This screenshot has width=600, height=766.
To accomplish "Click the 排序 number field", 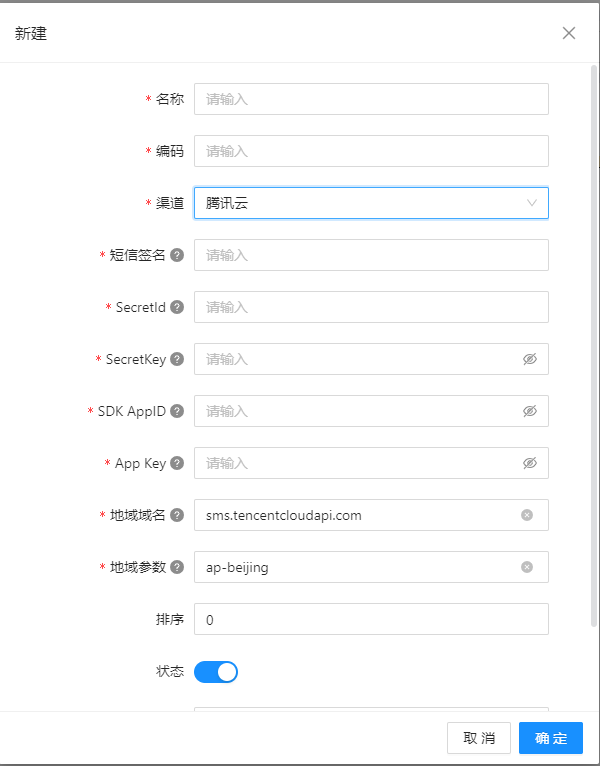I will tap(371, 619).
